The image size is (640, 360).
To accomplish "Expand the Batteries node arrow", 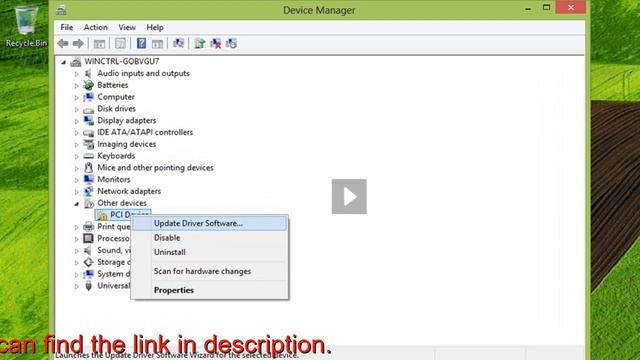I will click(x=76, y=86).
